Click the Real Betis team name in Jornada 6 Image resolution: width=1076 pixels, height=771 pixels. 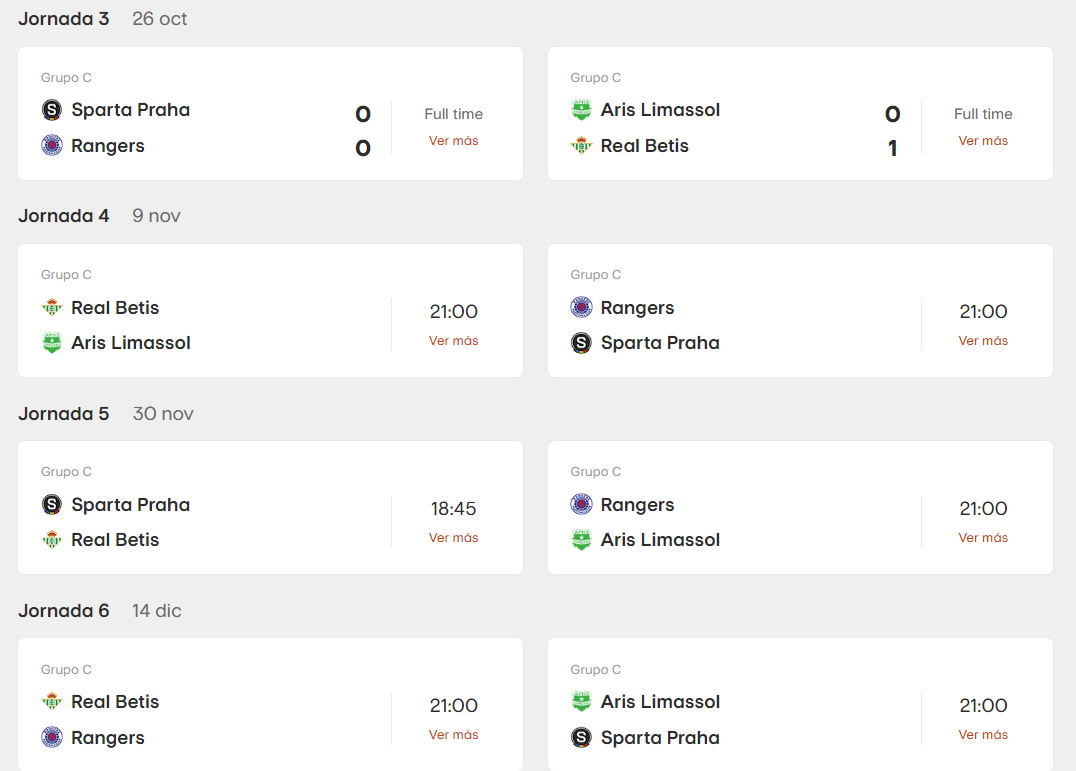(x=115, y=702)
